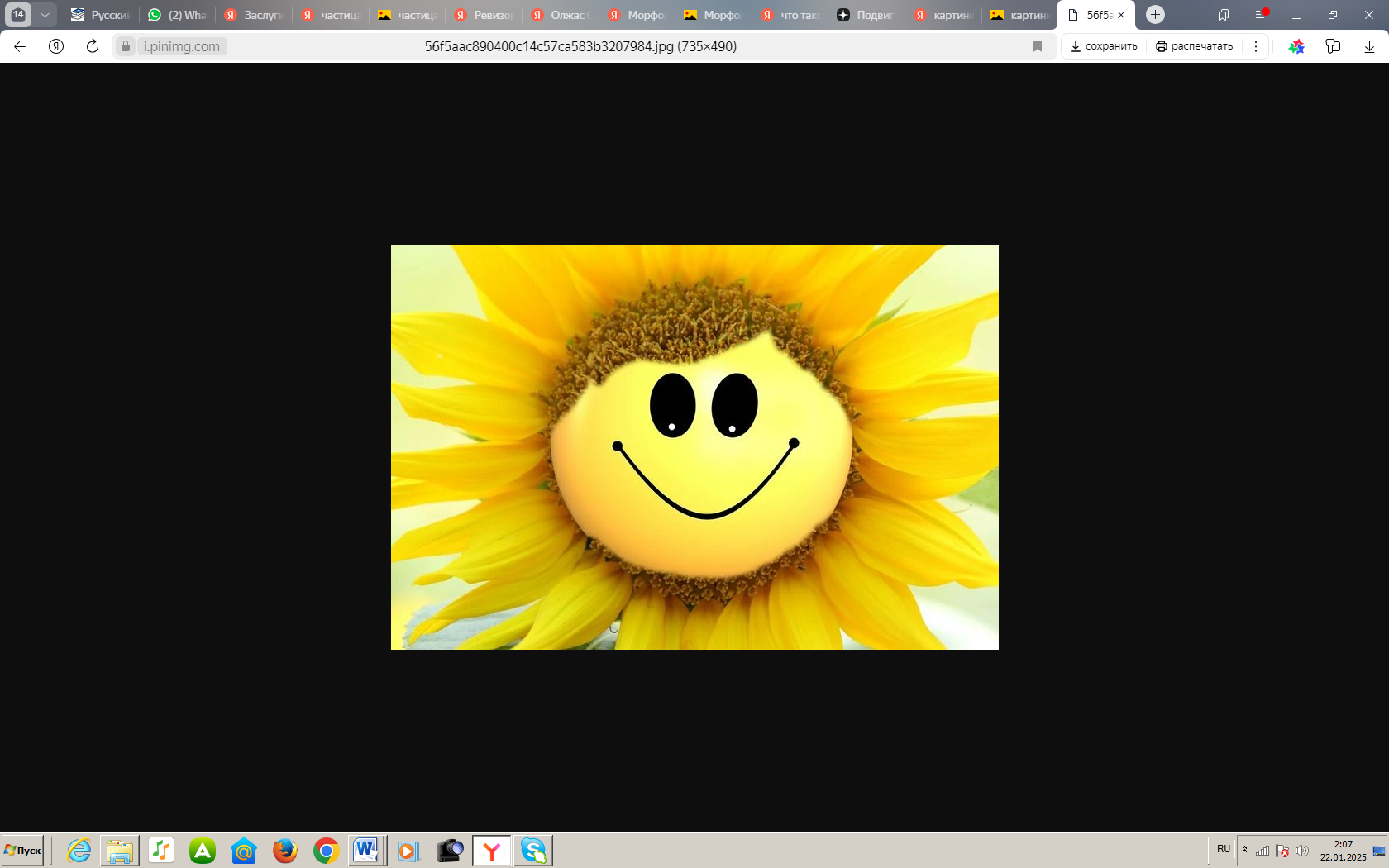Screen dimensions: 1389x868
Task: Launch Google Chrome from the taskbar
Action: pos(327,851)
